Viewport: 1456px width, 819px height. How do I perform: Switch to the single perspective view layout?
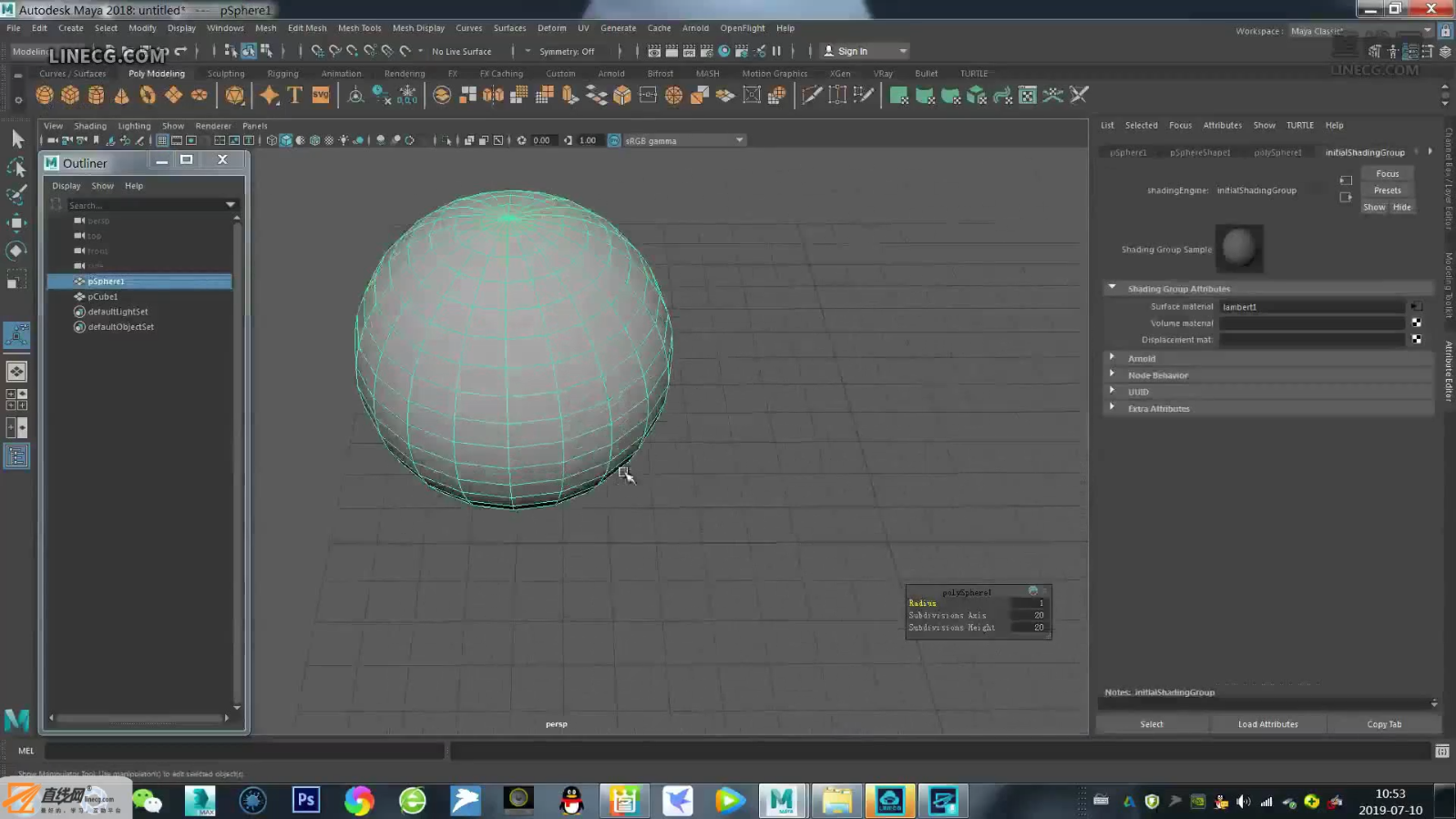click(16, 371)
